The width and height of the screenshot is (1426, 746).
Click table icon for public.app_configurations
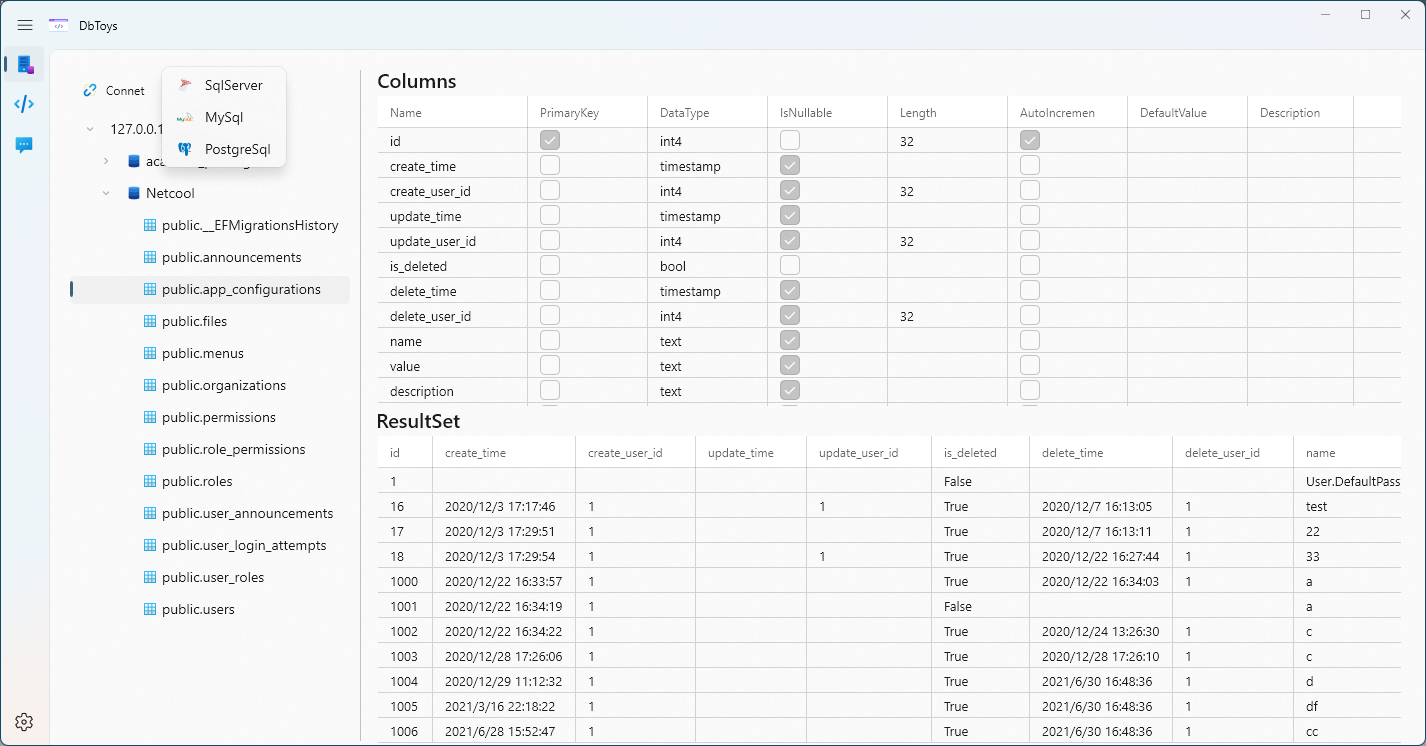(151, 289)
